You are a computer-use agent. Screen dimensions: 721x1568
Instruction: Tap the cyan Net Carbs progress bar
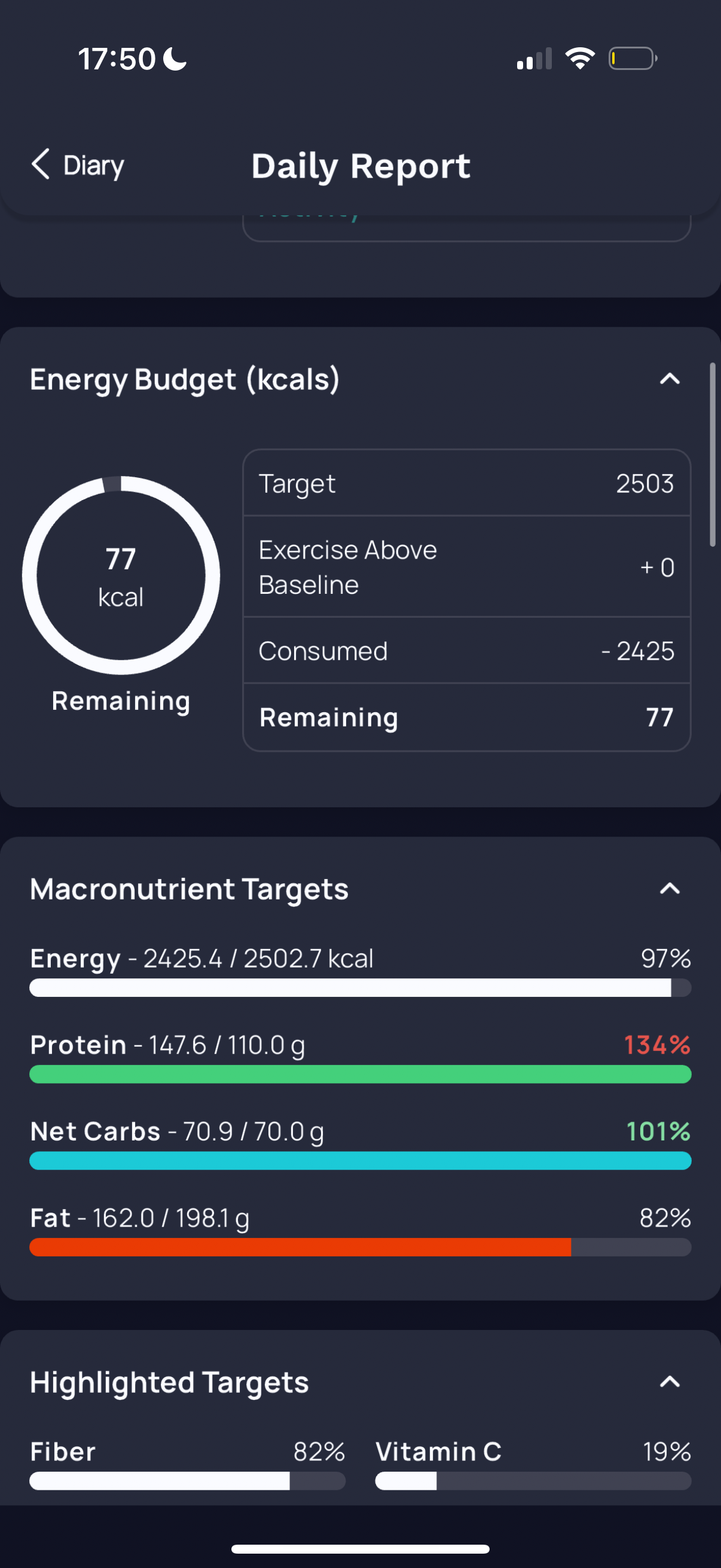click(x=360, y=1160)
